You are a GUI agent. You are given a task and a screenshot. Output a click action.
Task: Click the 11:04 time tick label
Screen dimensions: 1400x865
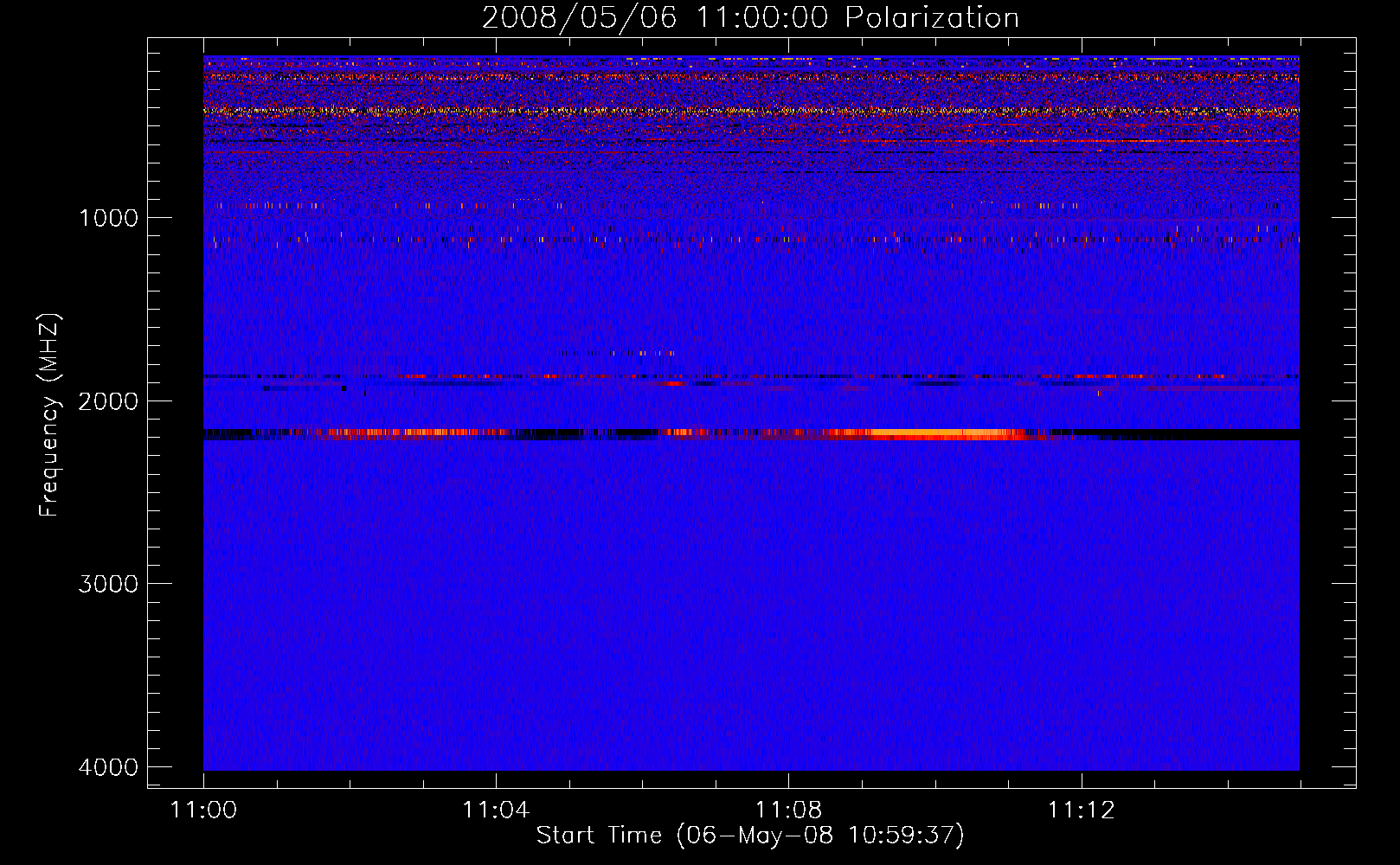pos(496,811)
